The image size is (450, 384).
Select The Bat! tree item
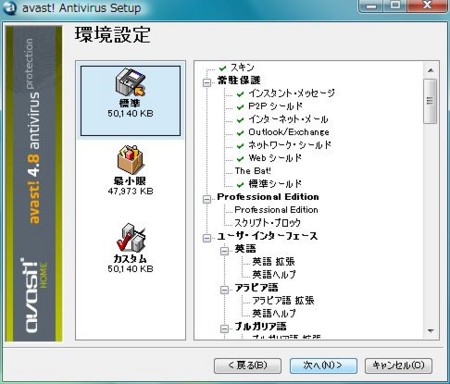[253, 171]
